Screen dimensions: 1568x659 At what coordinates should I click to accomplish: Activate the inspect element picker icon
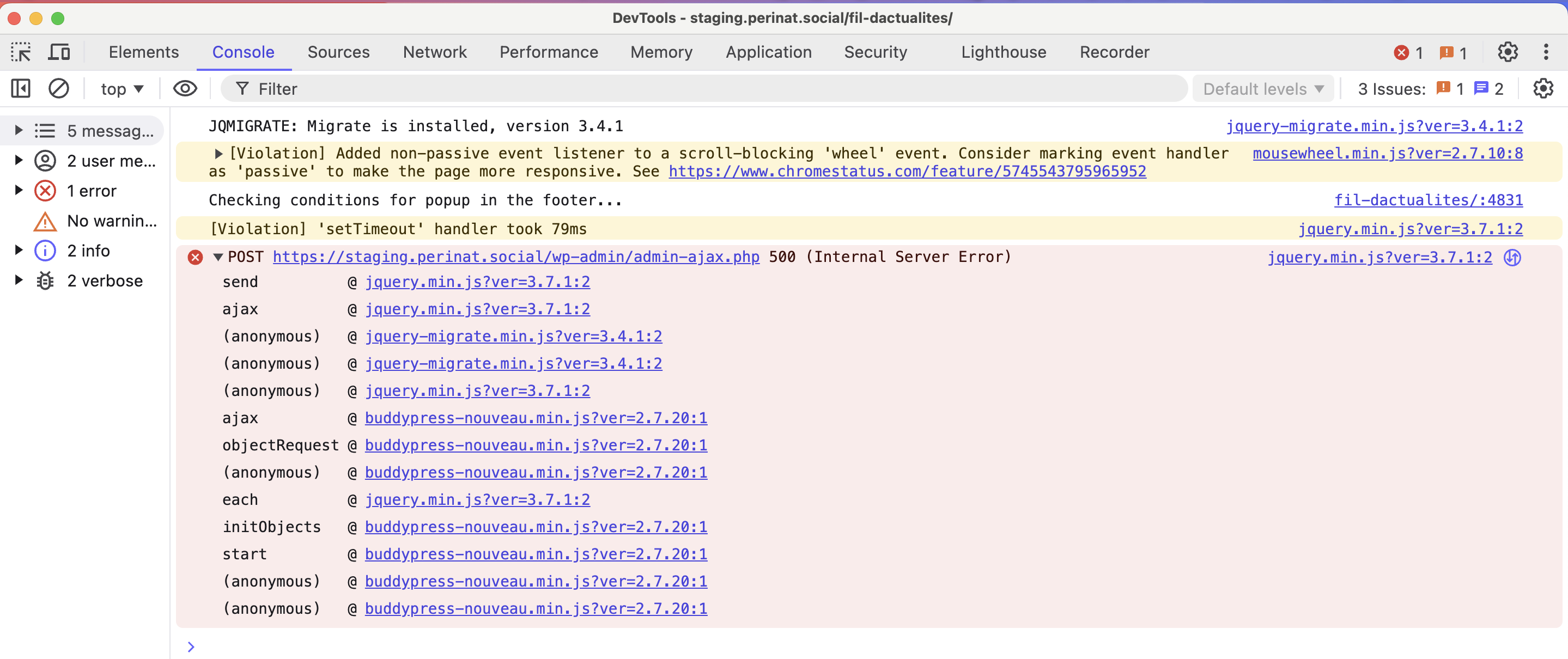21,52
